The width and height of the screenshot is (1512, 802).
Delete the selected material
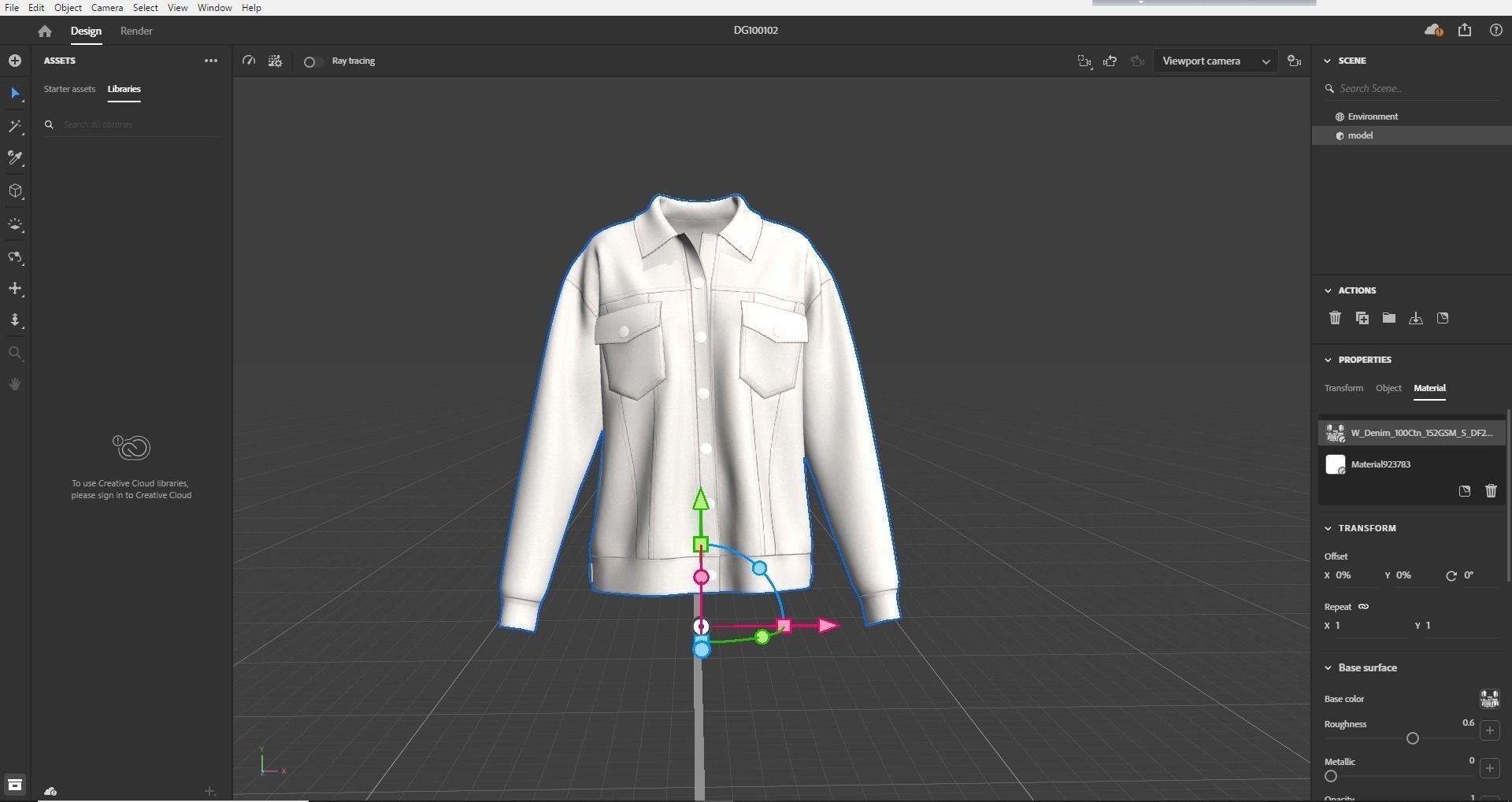pos(1491,491)
